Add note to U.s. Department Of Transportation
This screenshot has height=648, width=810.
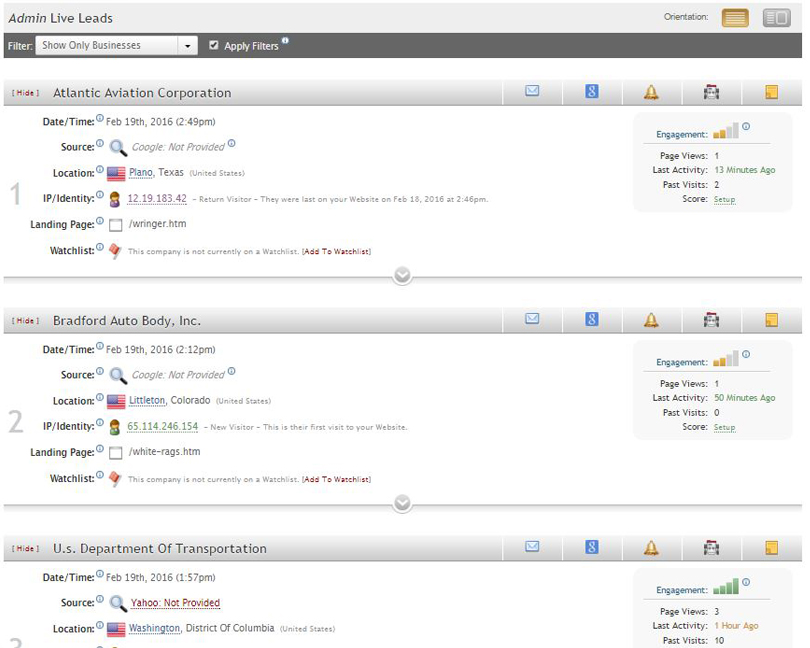[771, 548]
